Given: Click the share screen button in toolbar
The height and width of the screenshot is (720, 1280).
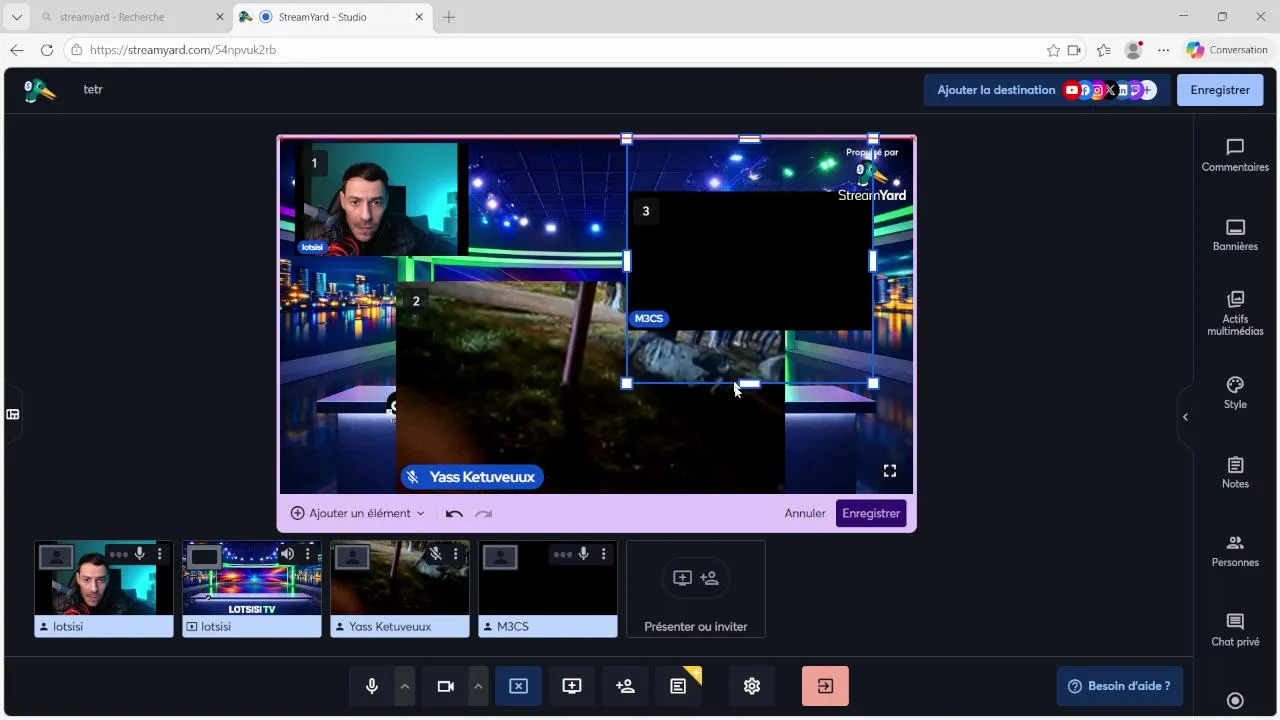Looking at the screenshot, I should point(572,686).
